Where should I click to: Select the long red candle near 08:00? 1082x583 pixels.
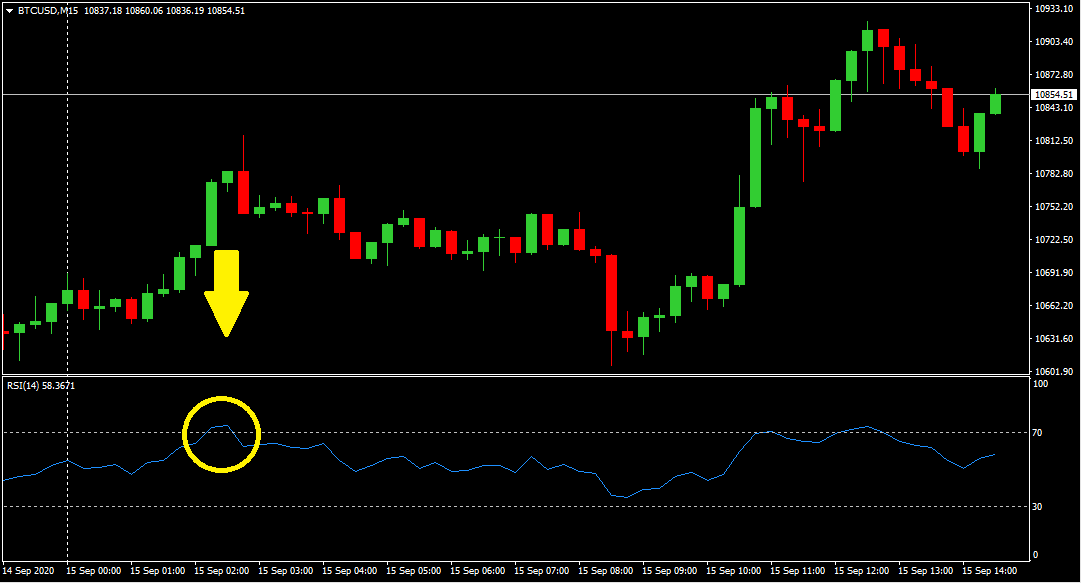[611, 293]
